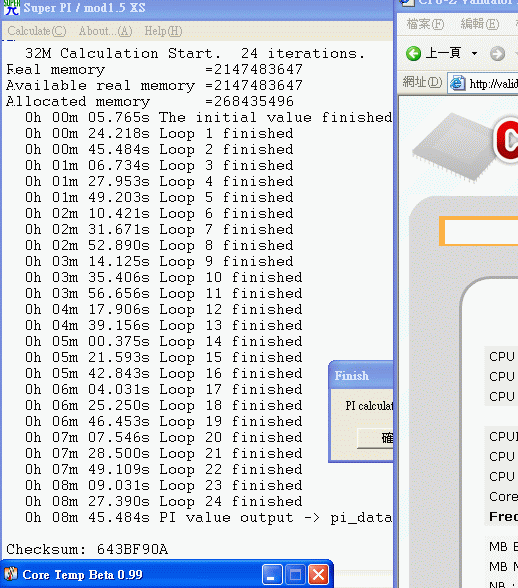Image resolution: width=518 pixels, height=588 pixels.
Task: Click the 'Loop 1 finished' line
Action: pyautogui.click(x=159, y=134)
